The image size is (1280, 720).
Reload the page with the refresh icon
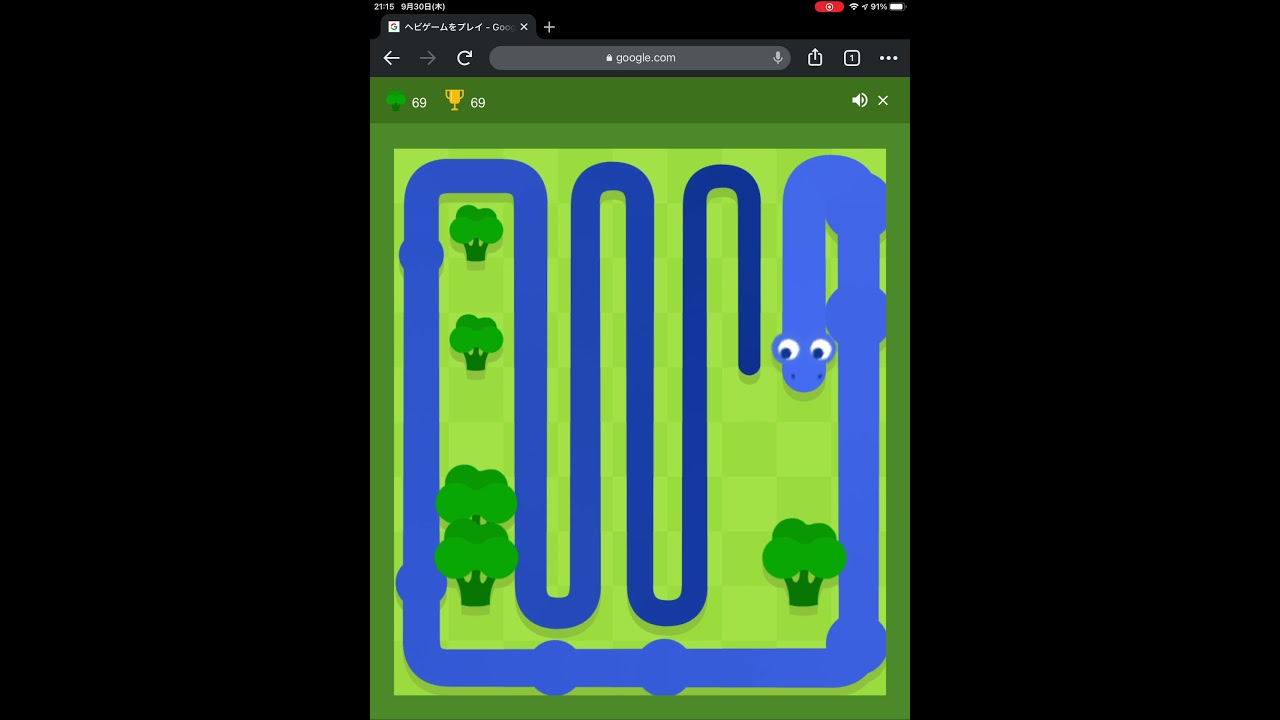(x=465, y=58)
